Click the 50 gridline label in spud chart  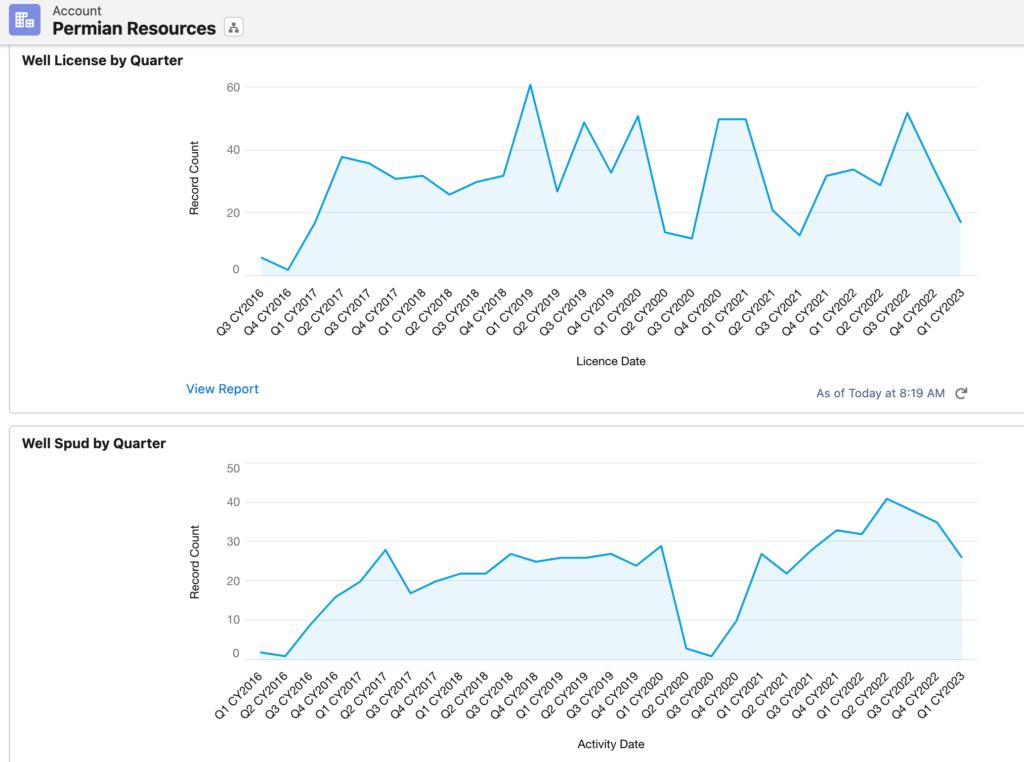pyautogui.click(x=233, y=468)
